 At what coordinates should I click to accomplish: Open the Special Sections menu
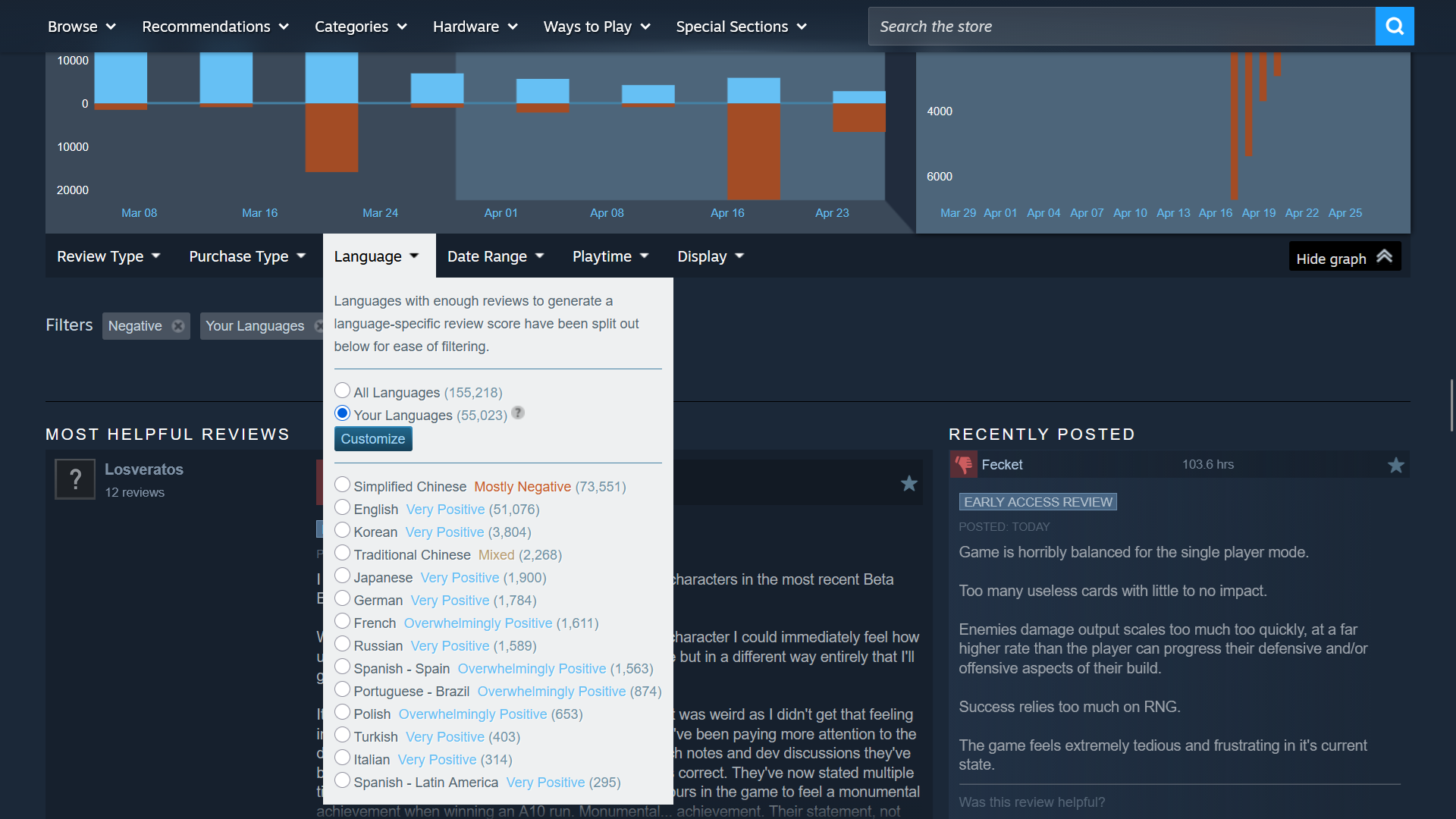tap(740, 27)
